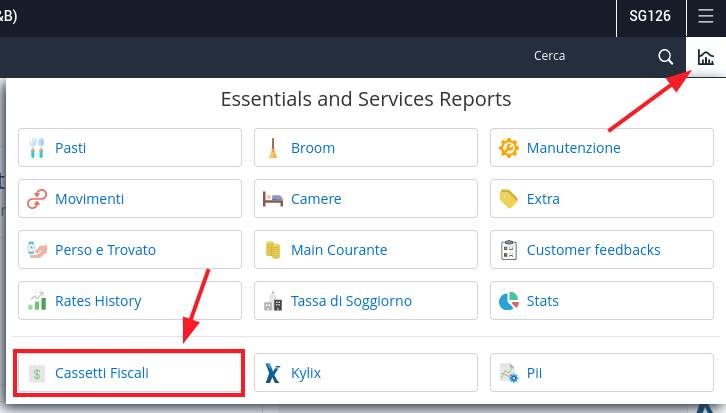Screen dimensions: 726x413
Task: Open the reports chart icon
Action: pyautogui.click(x=706, y=57)
